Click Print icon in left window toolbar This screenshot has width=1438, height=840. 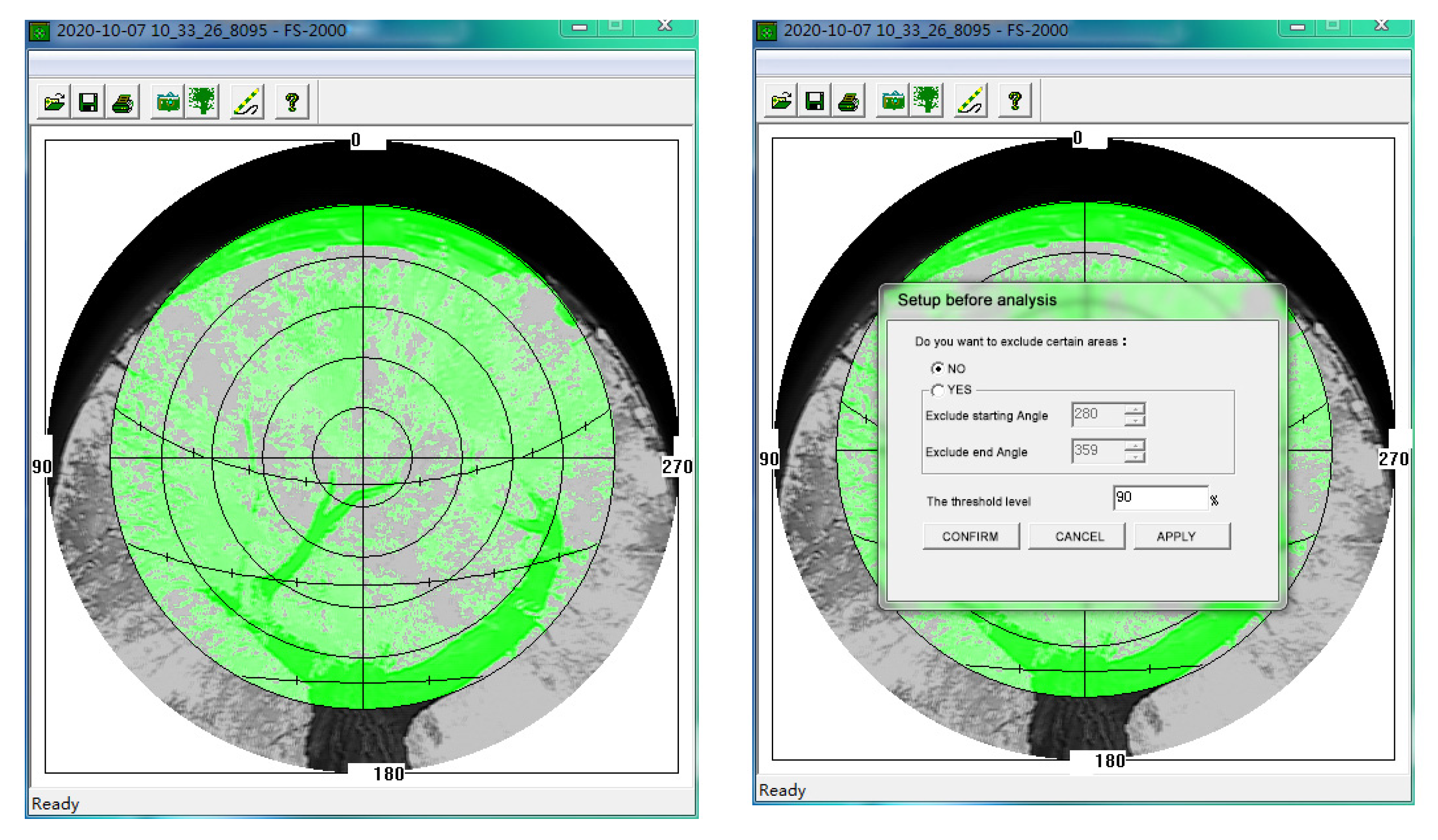[122, 103]
